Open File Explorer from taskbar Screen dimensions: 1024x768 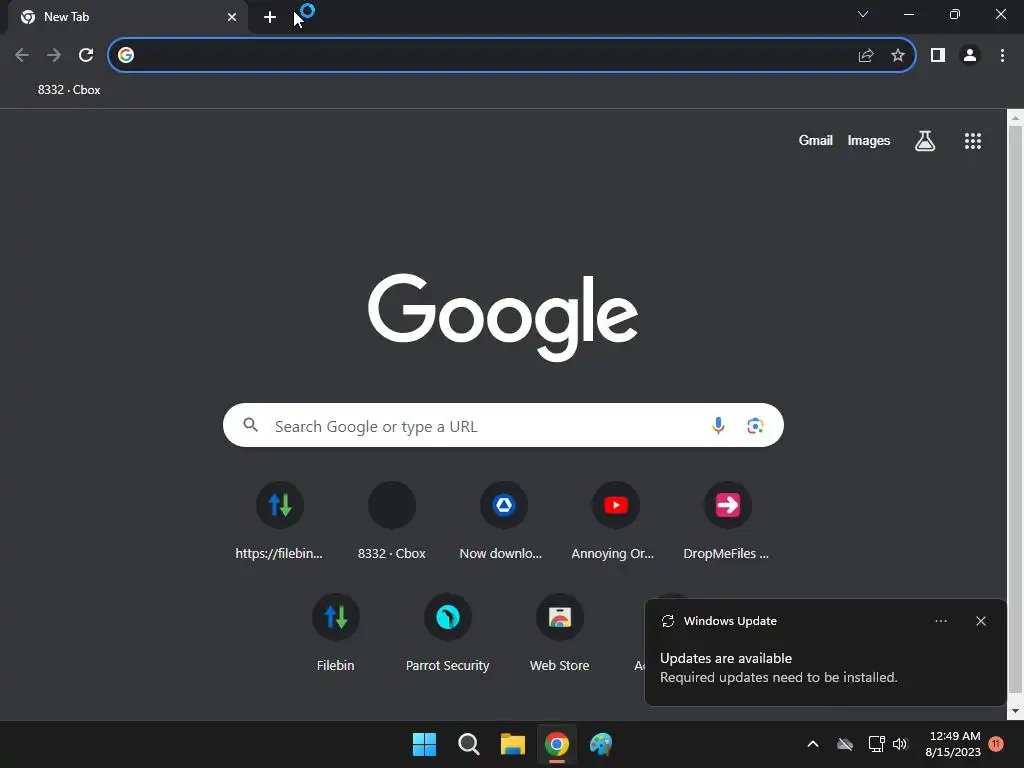point(513,744)
